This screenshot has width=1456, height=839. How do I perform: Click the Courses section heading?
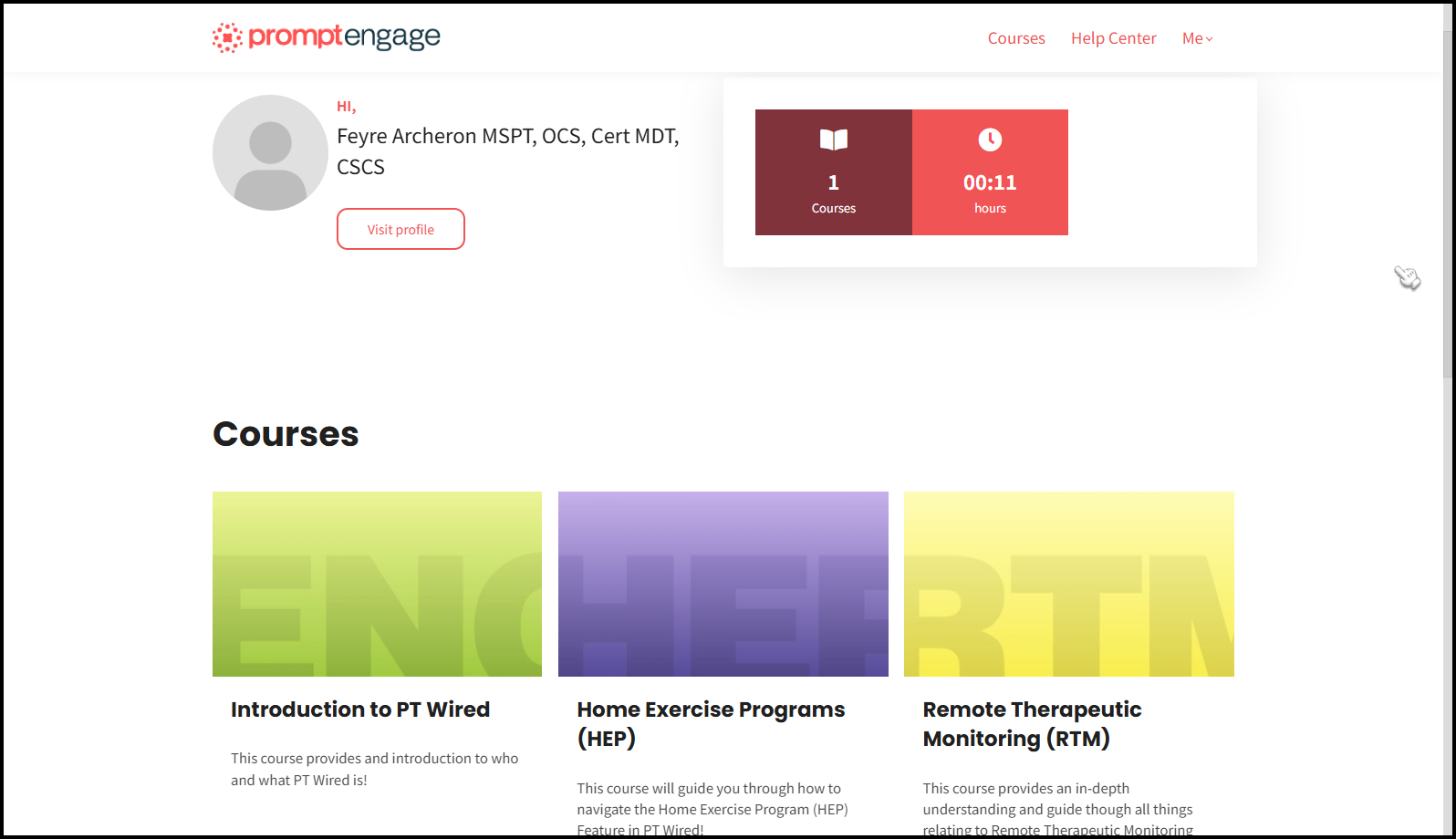(x=286, y=434)
